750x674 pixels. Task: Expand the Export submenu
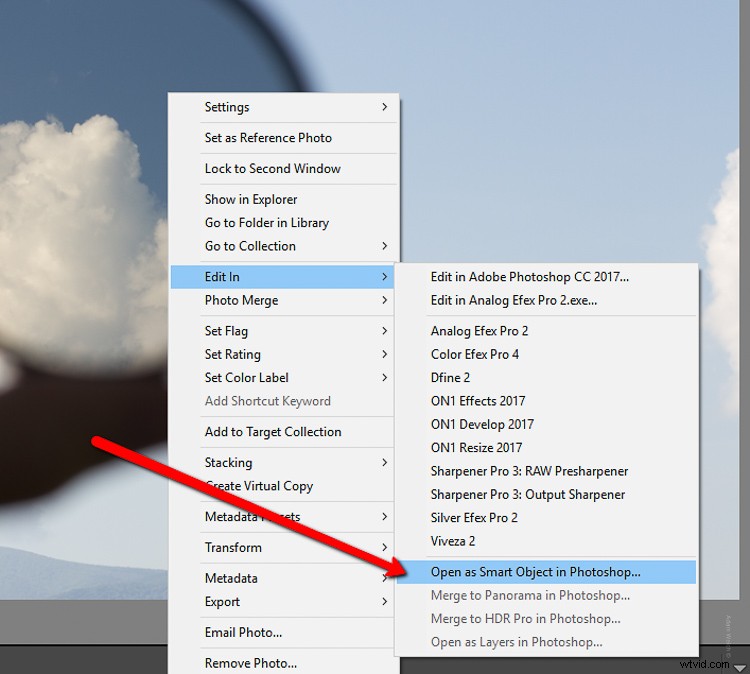282,602
